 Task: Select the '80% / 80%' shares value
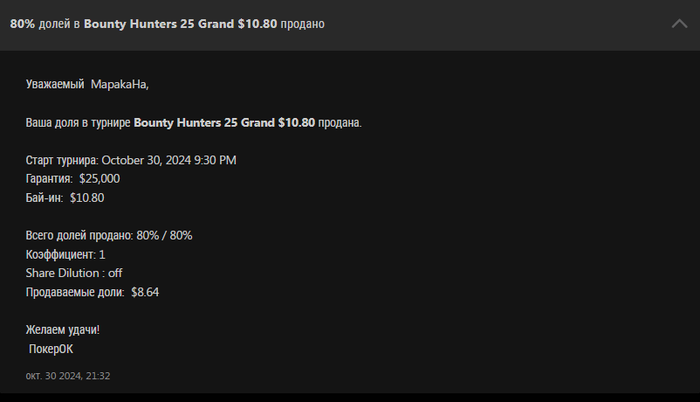[164, 235]
